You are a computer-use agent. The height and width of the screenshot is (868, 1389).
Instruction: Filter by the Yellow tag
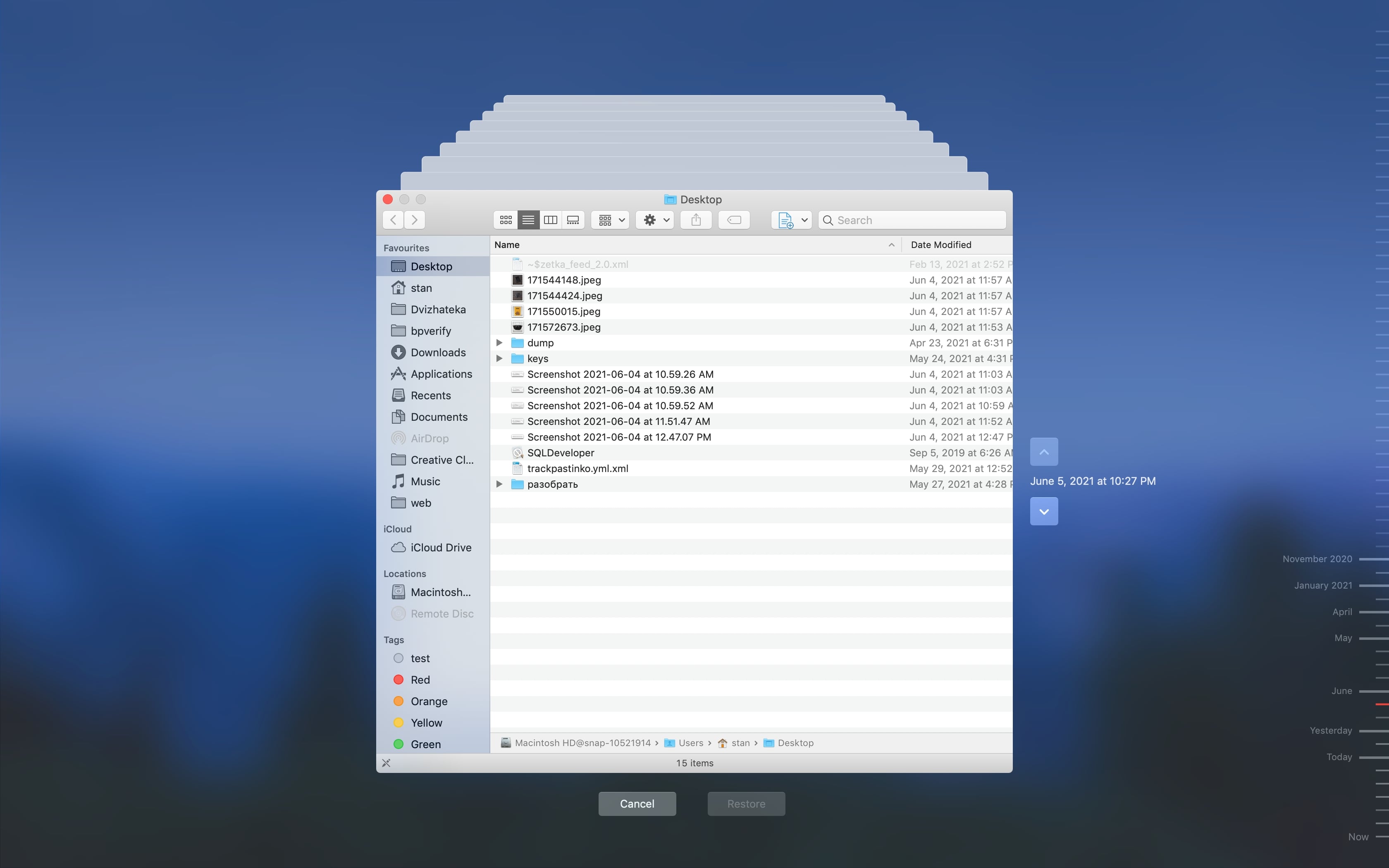(x=433, y=723)
